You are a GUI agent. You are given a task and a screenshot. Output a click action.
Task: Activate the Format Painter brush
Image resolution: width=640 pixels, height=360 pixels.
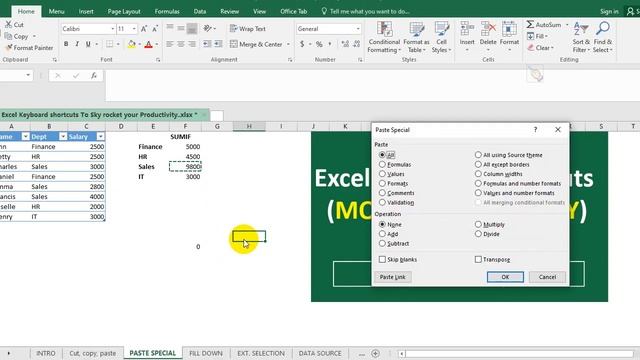pos(8,48)
